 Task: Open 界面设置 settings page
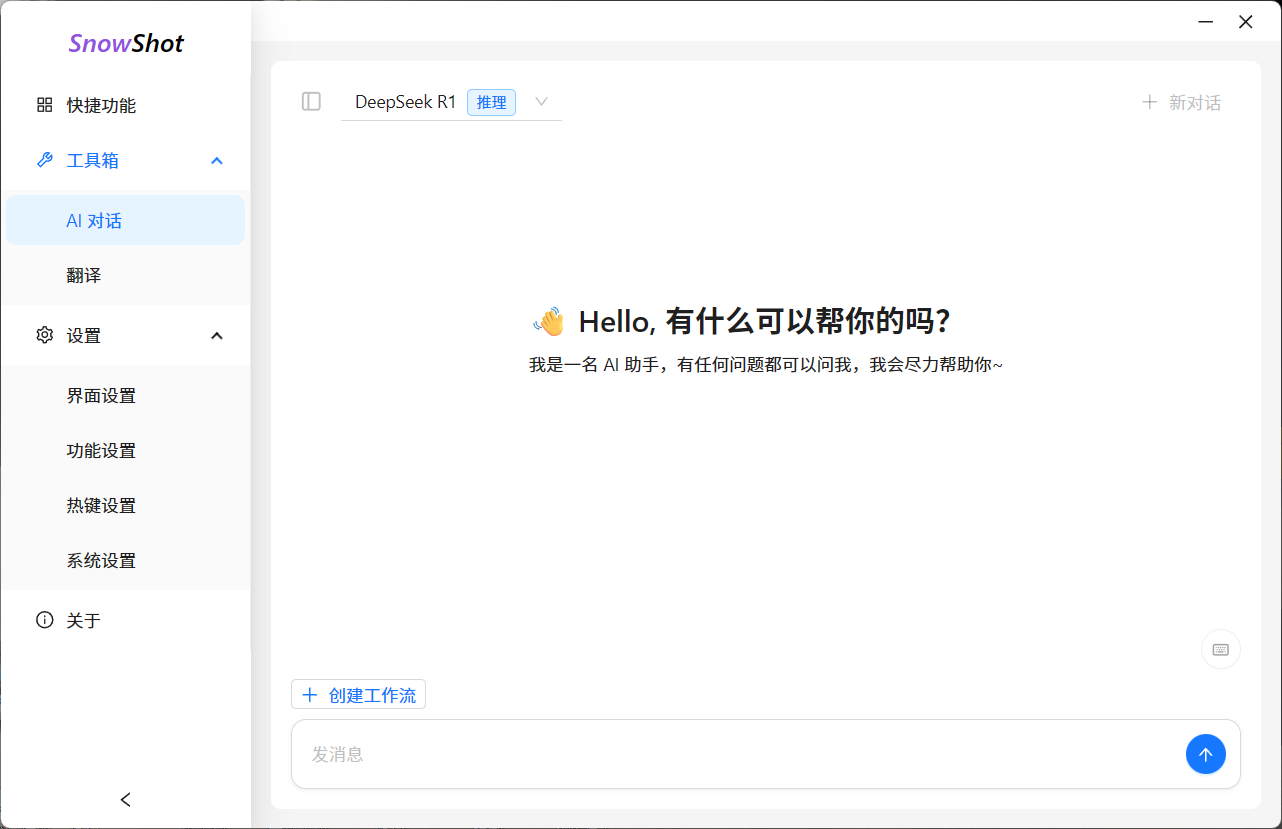pos(100,395)
